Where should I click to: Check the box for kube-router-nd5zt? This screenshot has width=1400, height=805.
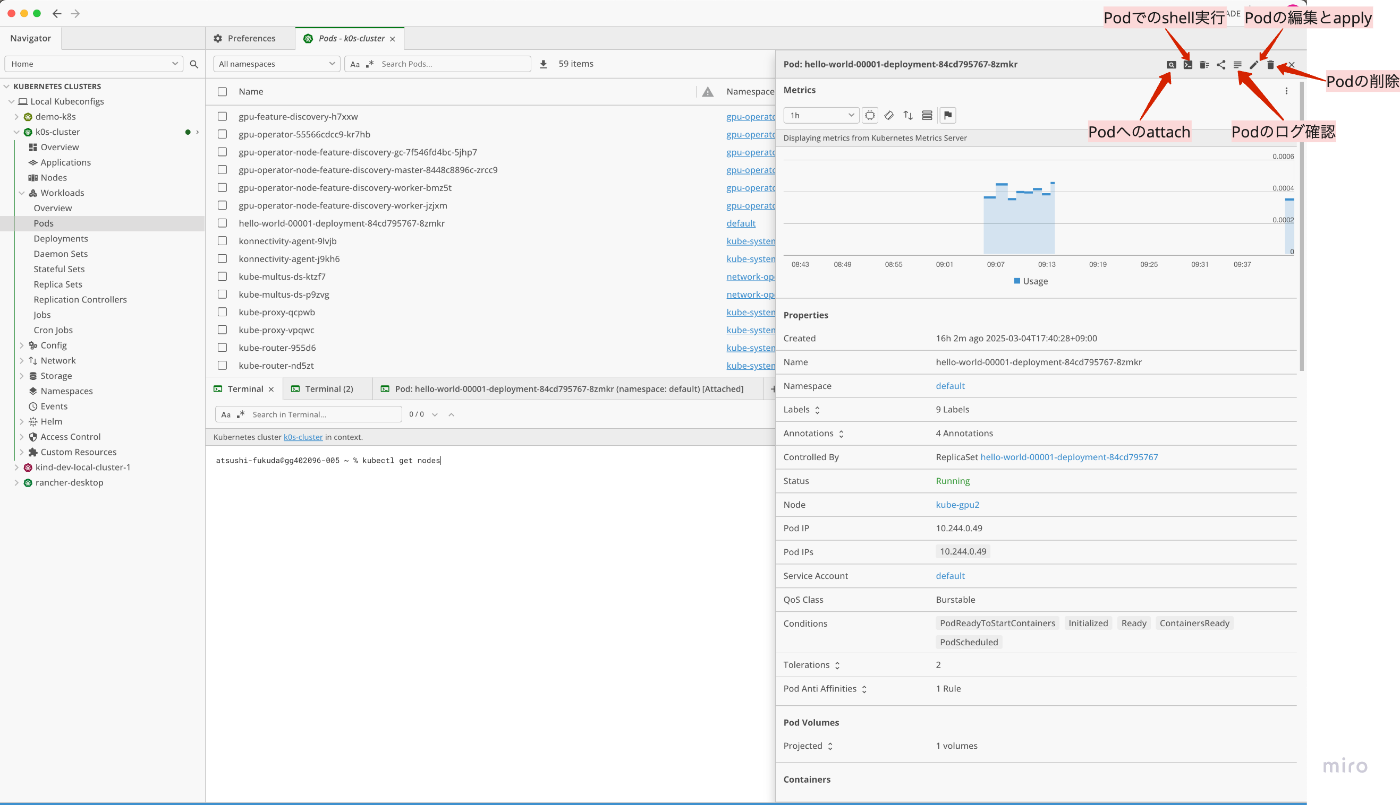pyautogui.click(x=223, y=365)
